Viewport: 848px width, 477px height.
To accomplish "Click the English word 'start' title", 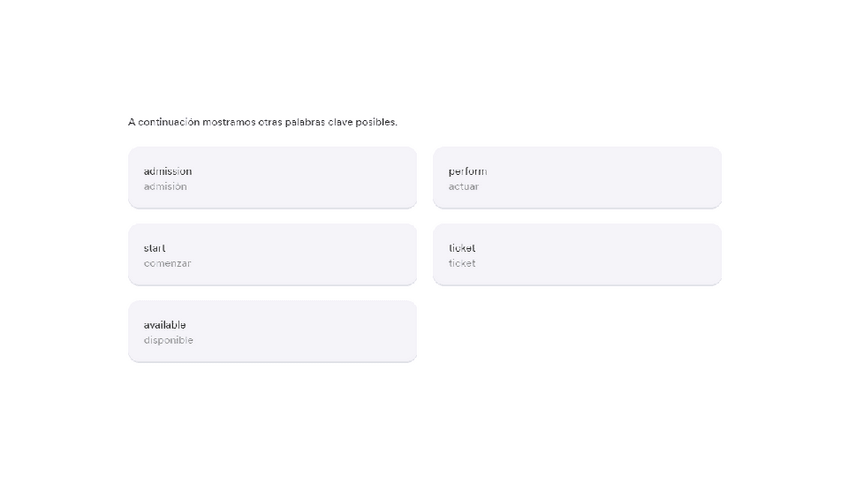I will [x=154, y=248].
